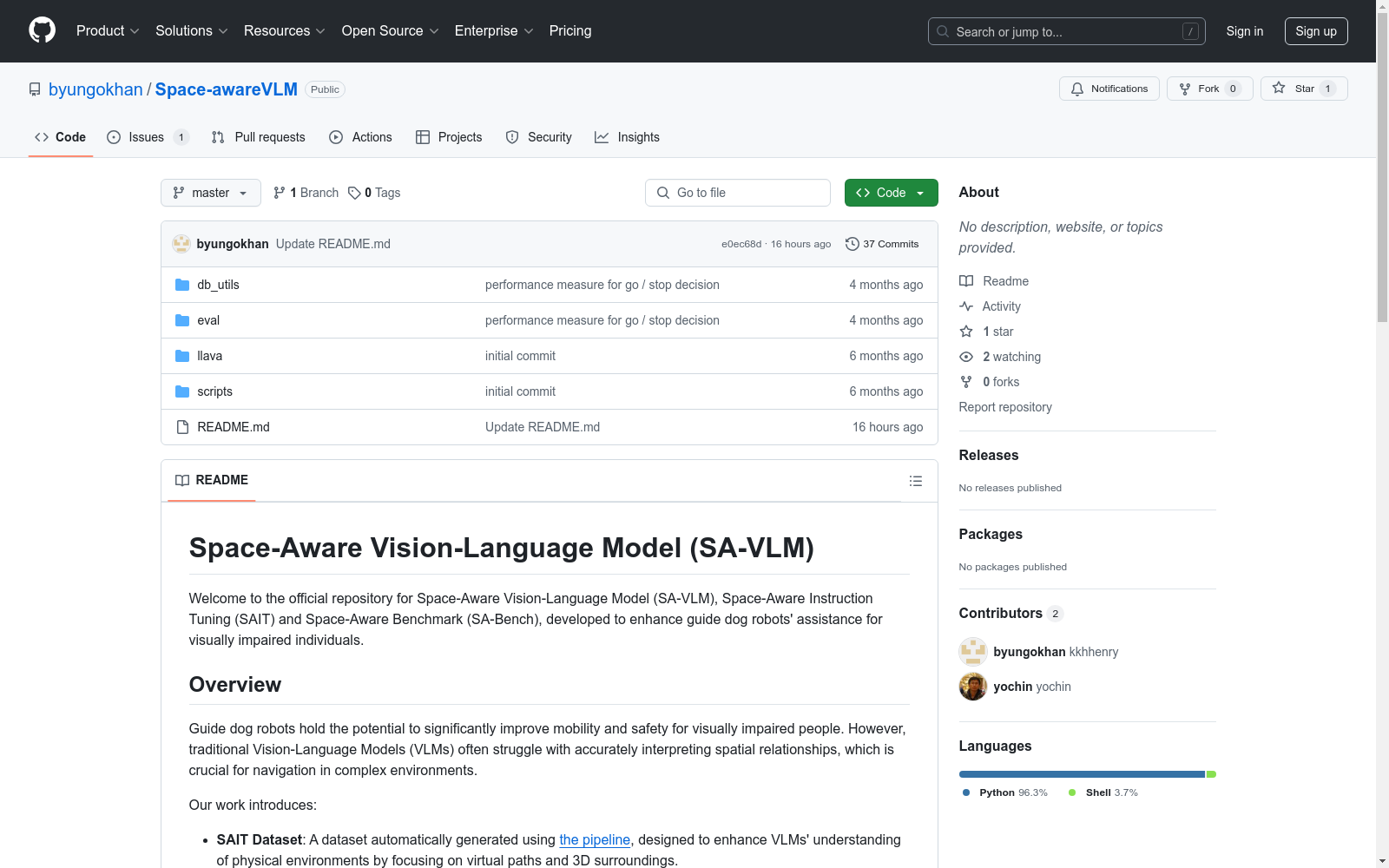Viewport: 1389px width, 868px height.
Task: Click the Python blue language dot
Action: click(966, 792)
